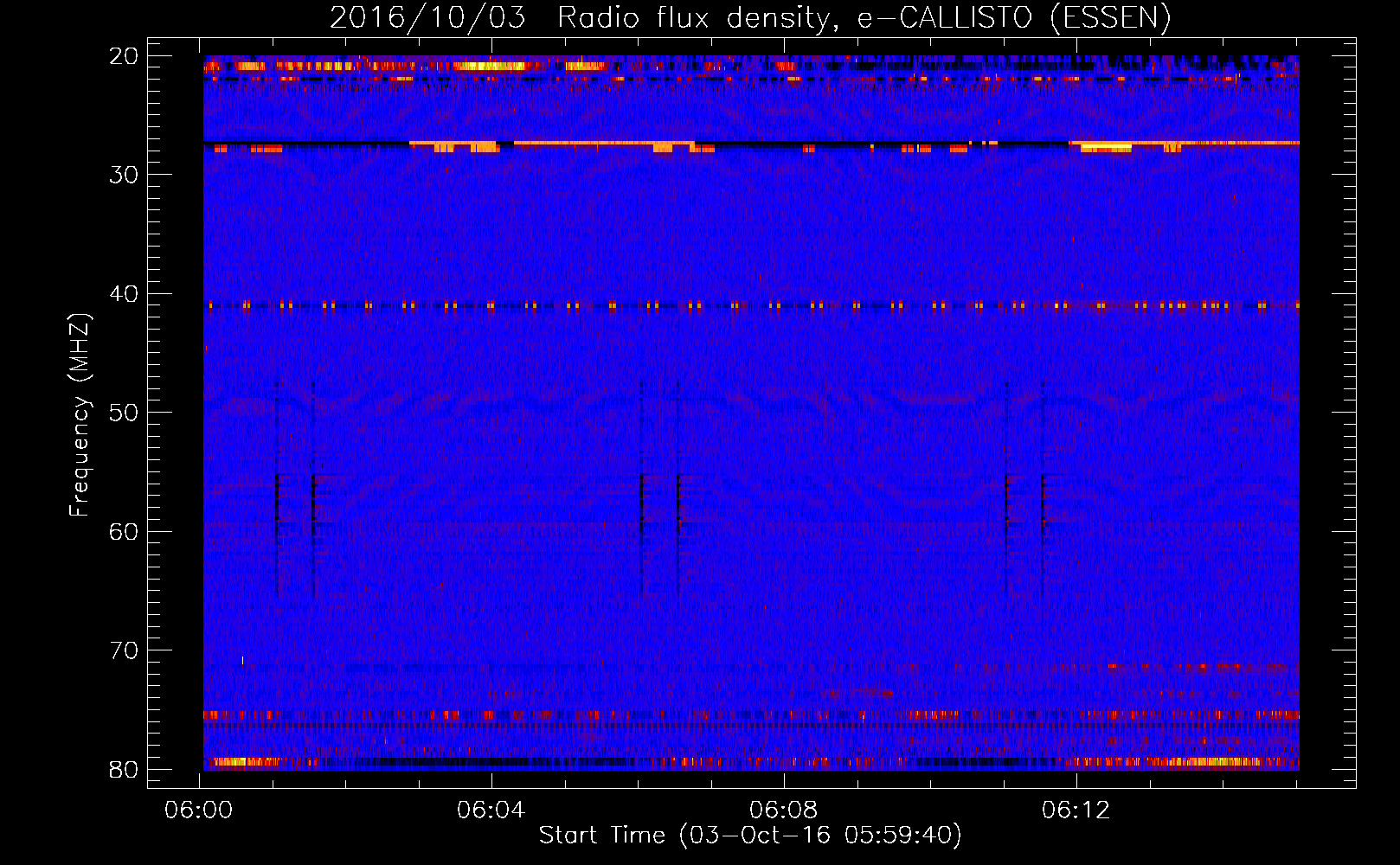The height and width of the screenshot is (865, 1400).
Task: Click the '60' frequency tick label
Action: pos(124,532)
